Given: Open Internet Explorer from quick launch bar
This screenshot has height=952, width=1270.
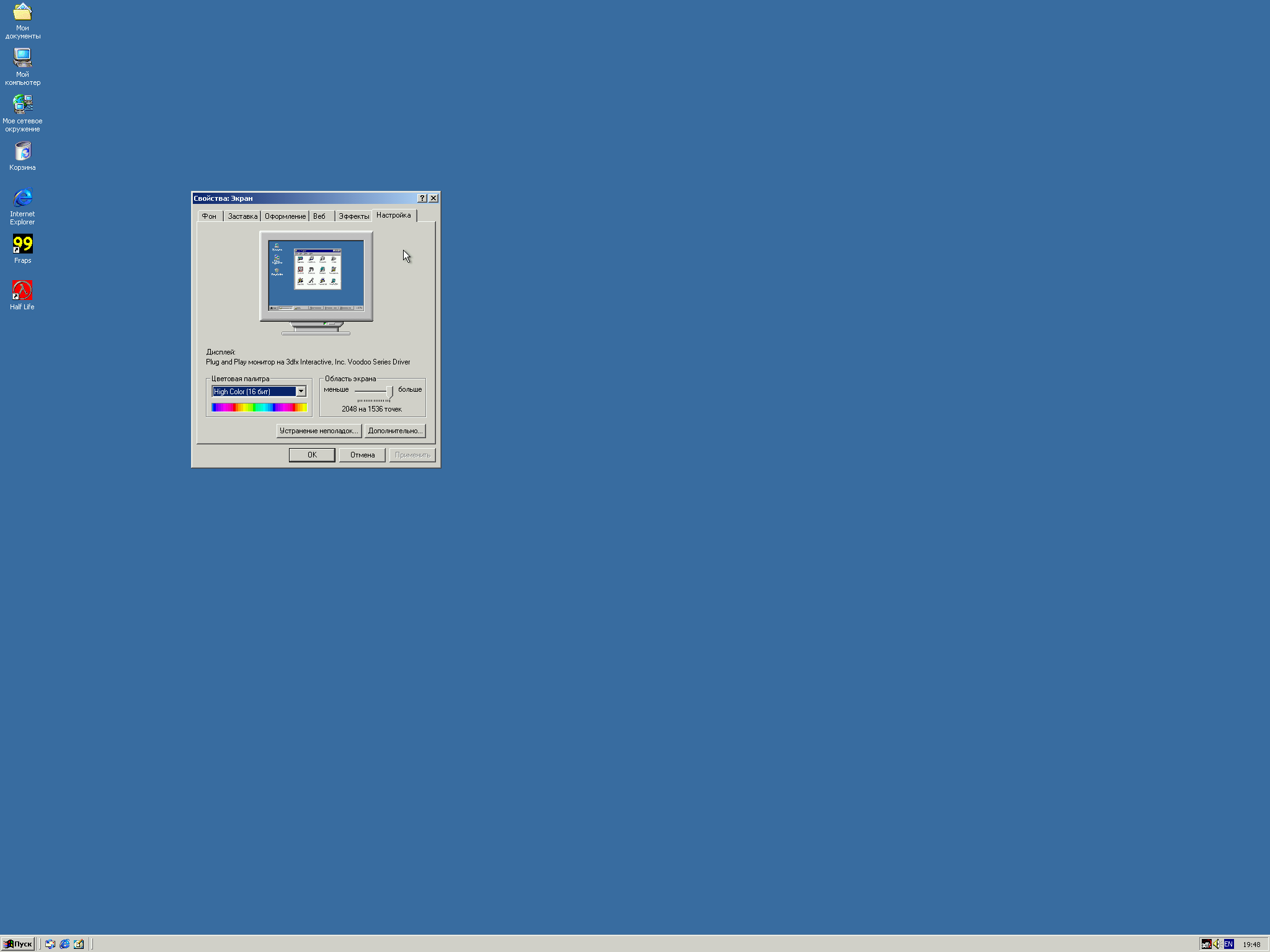Looking at the screenshot, I should 64,944.
